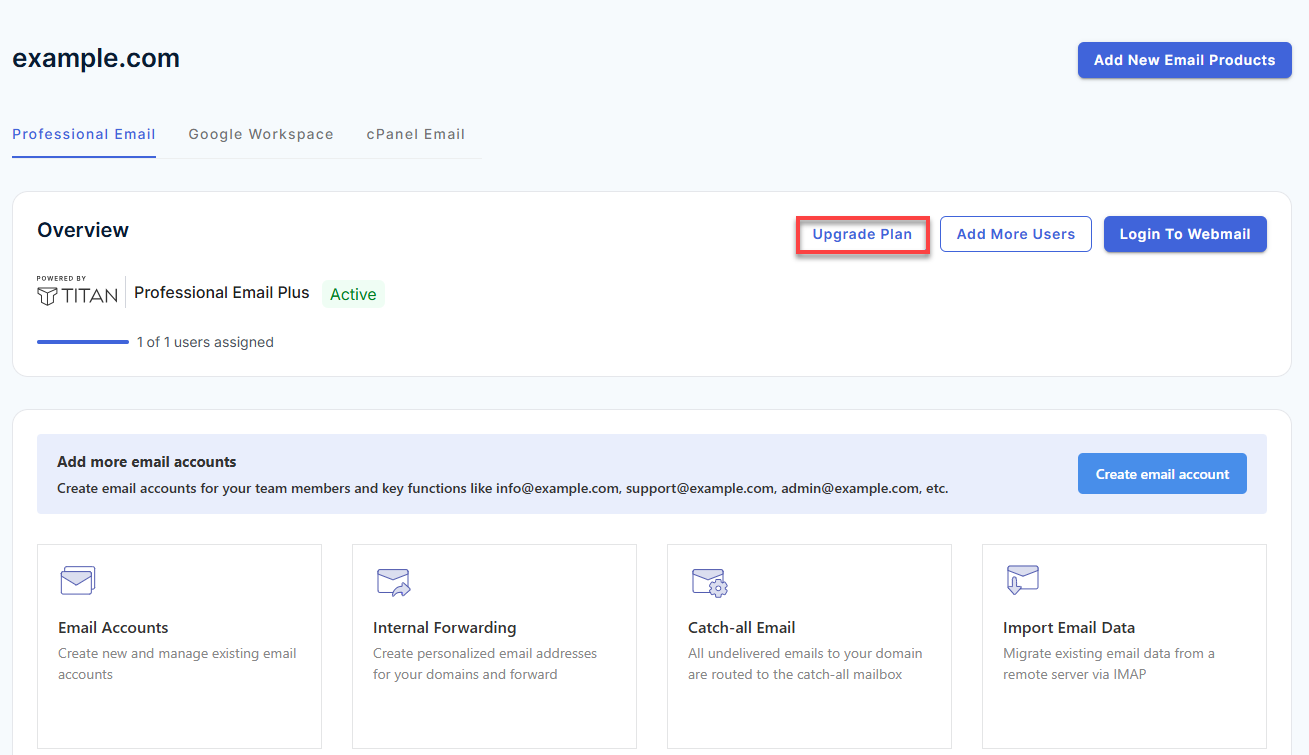The height and width of the screenshot is (755, 1309).
Task: Click the "1 of 1 users assigned" text
Action: (205, 342)
